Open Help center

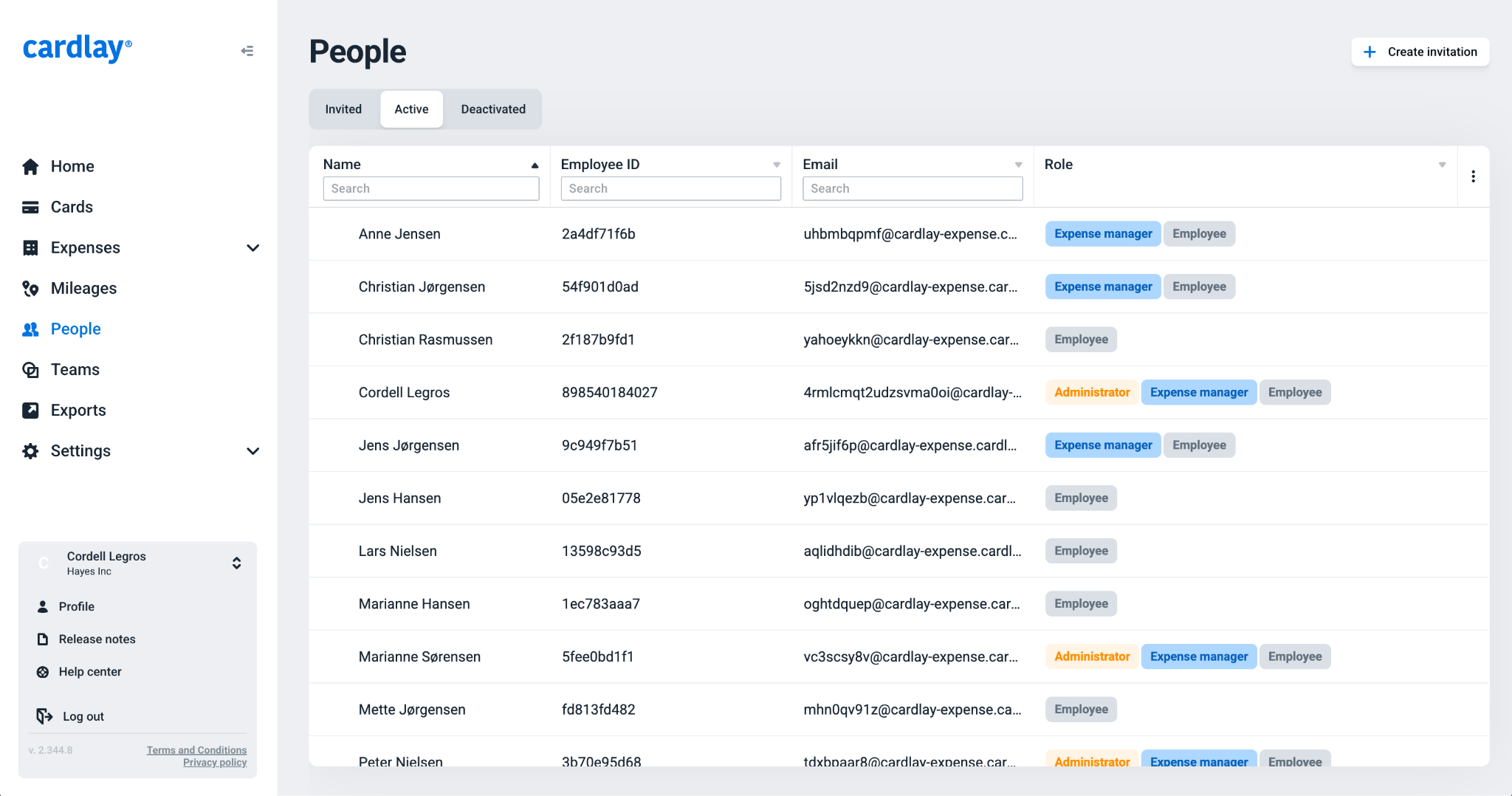tap(90, 671)
